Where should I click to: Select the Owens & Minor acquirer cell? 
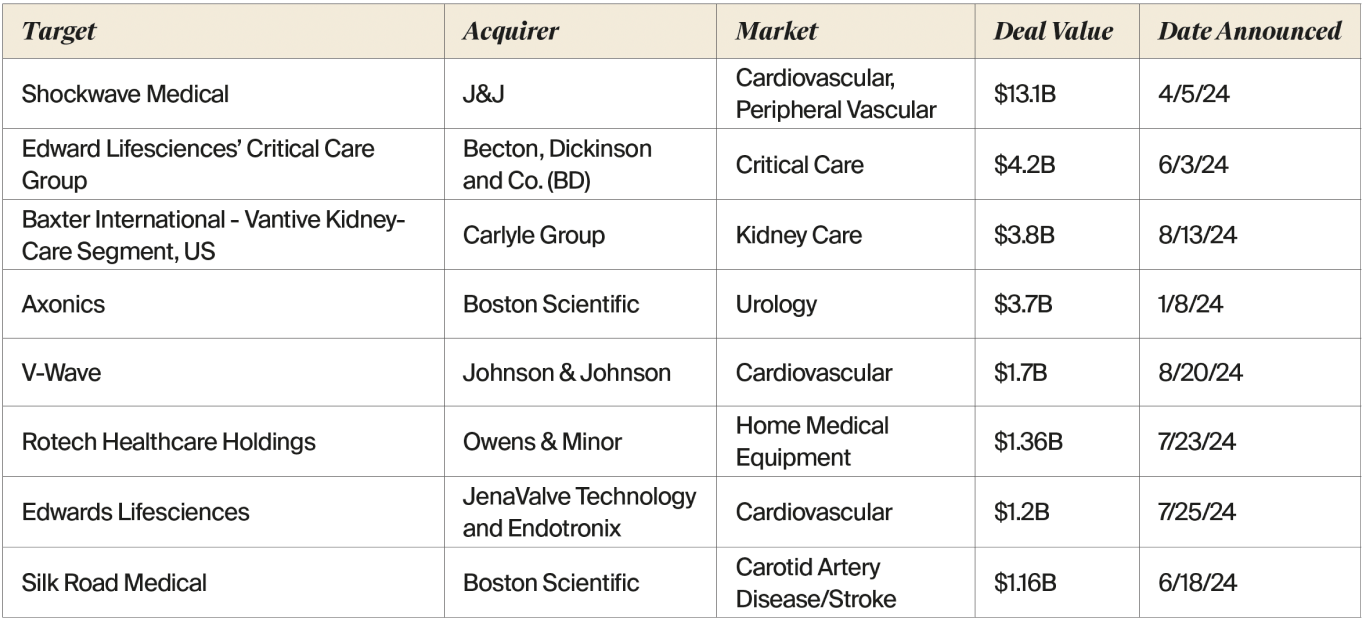pos(538,442)
